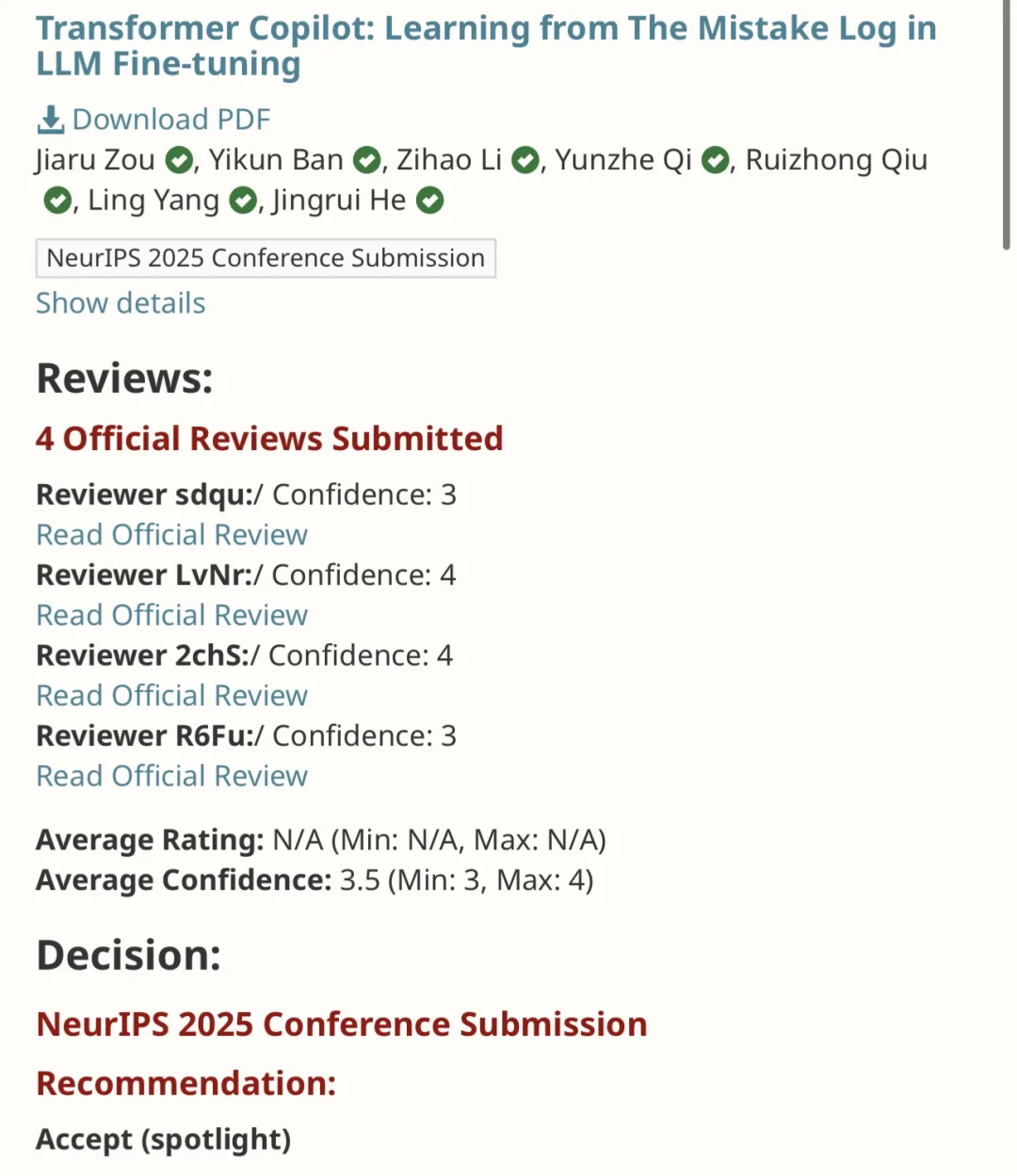The image size is (1017, 1176).
Task: Read Official Review from Reviewer sdqu
Action: click(172, 535)
